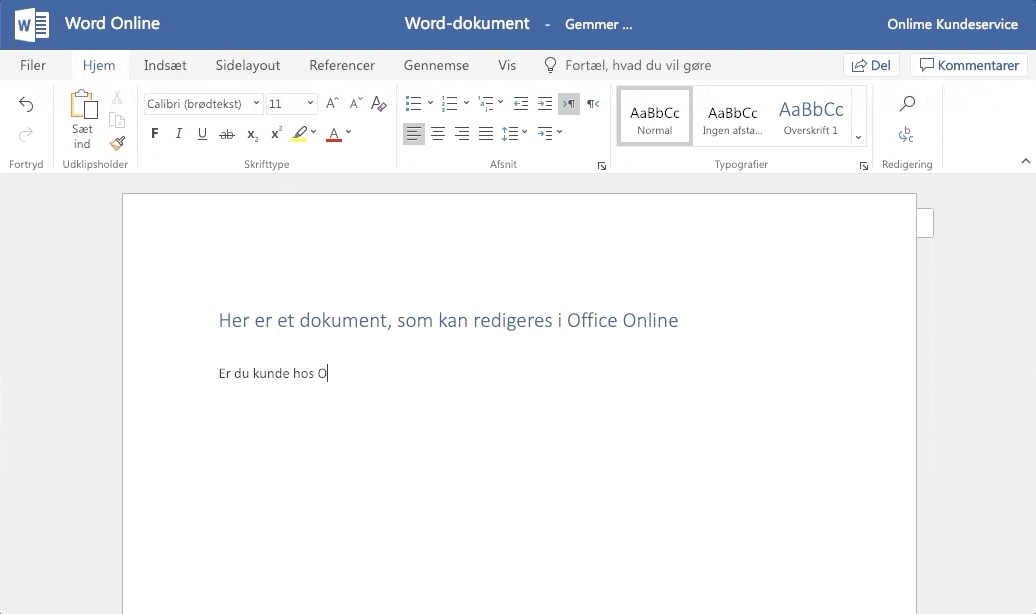Apply numbered list
This screenshot has height=614, width=1036.
(449, 103)
